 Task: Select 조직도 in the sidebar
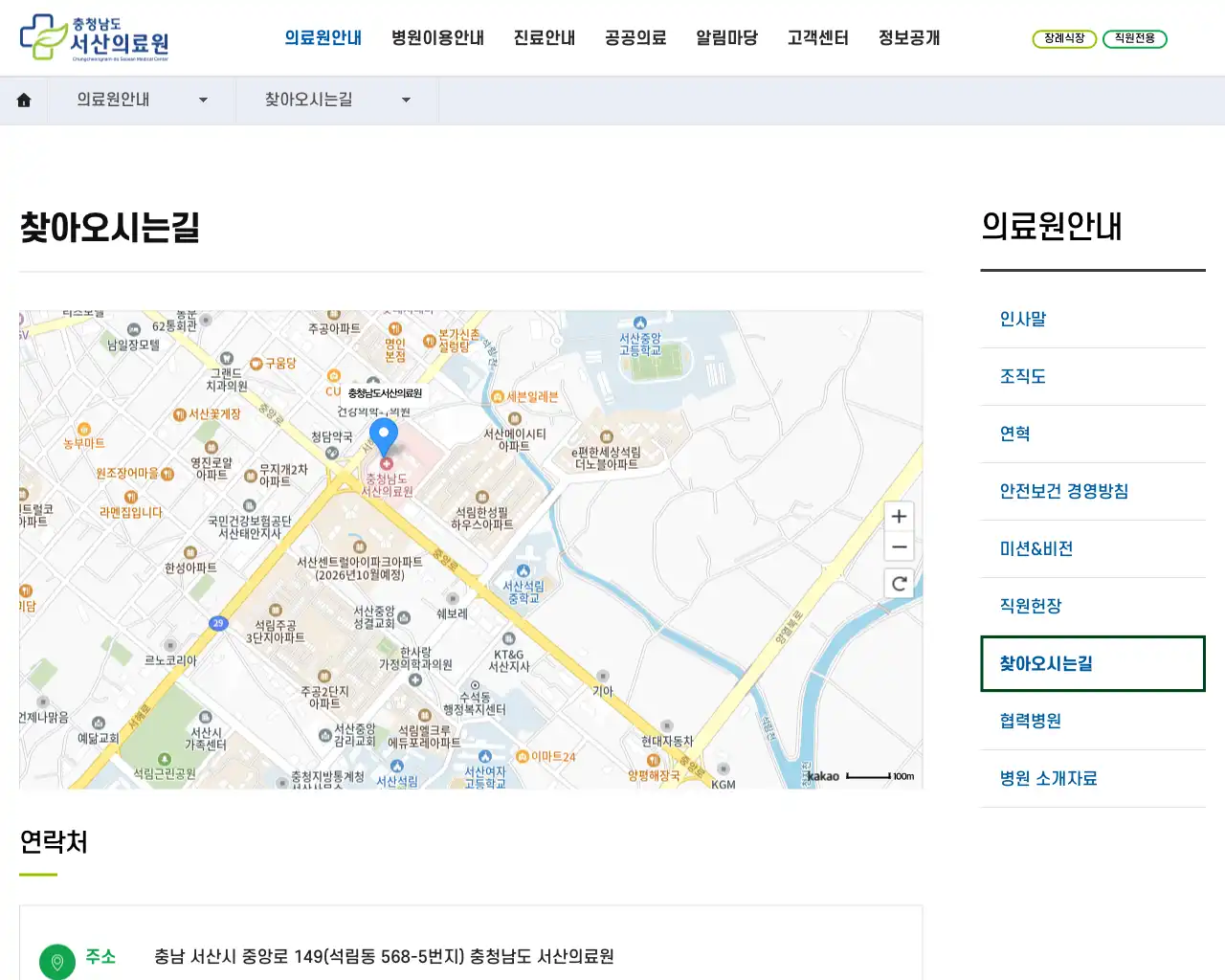point(1020,376)
